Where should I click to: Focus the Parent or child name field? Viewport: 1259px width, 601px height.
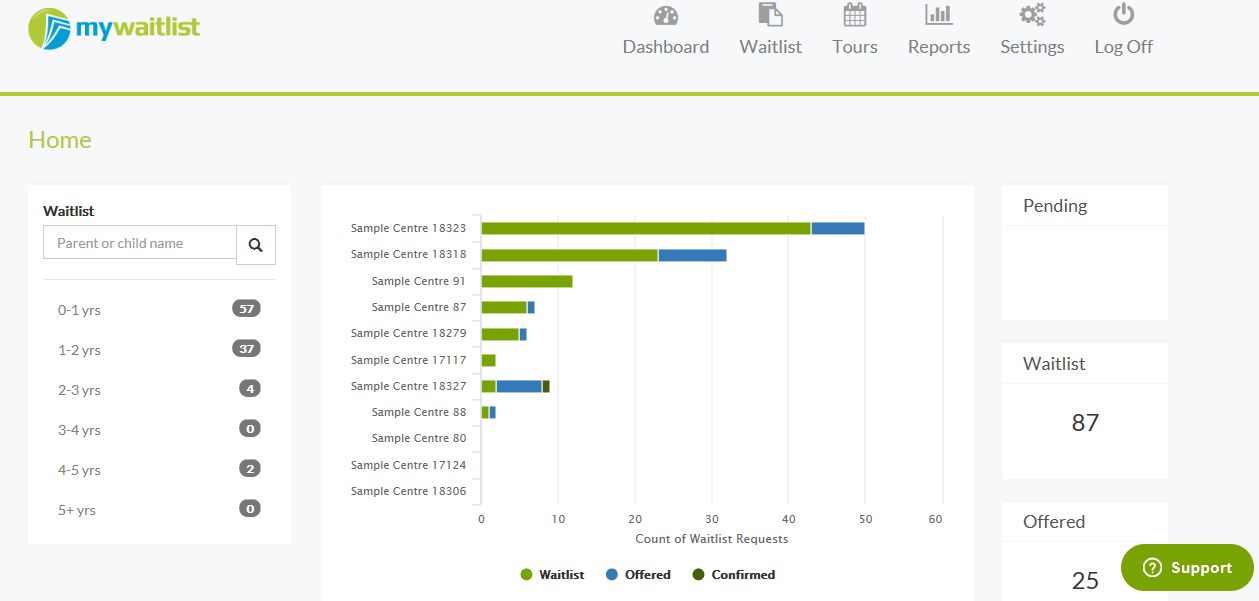click(140, 243)
